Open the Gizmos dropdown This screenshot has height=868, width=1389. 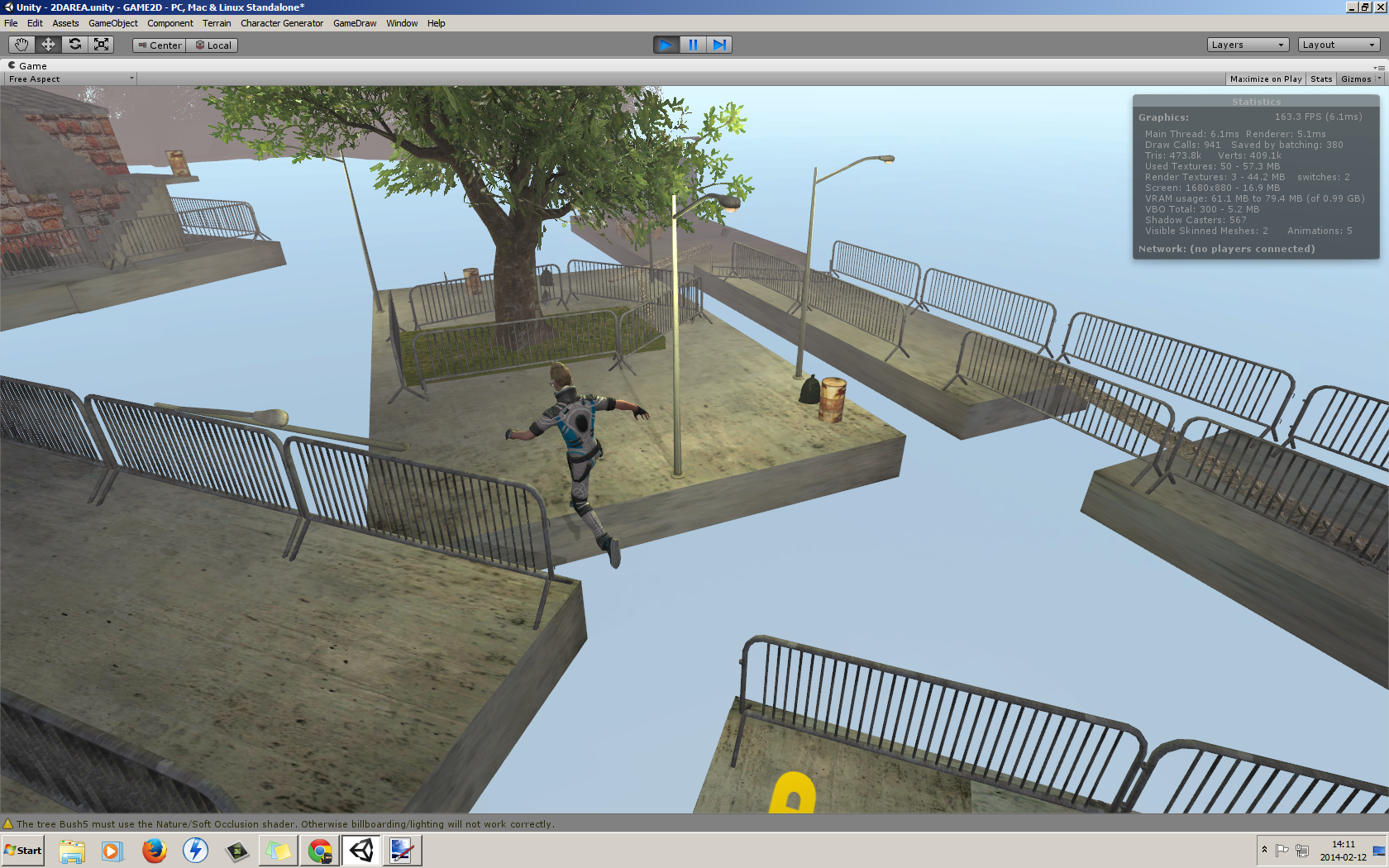pyautogui.click(x=1360, y=79)
